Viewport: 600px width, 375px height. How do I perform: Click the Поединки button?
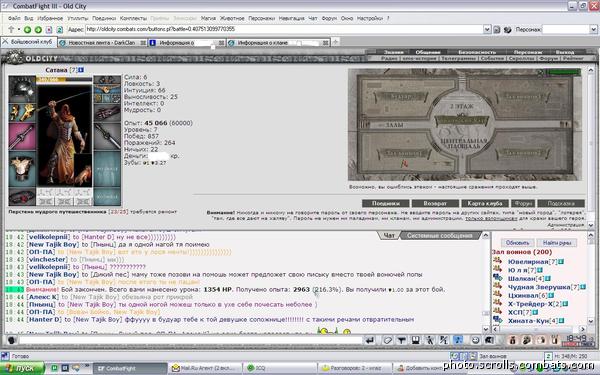tap(386, 203)
